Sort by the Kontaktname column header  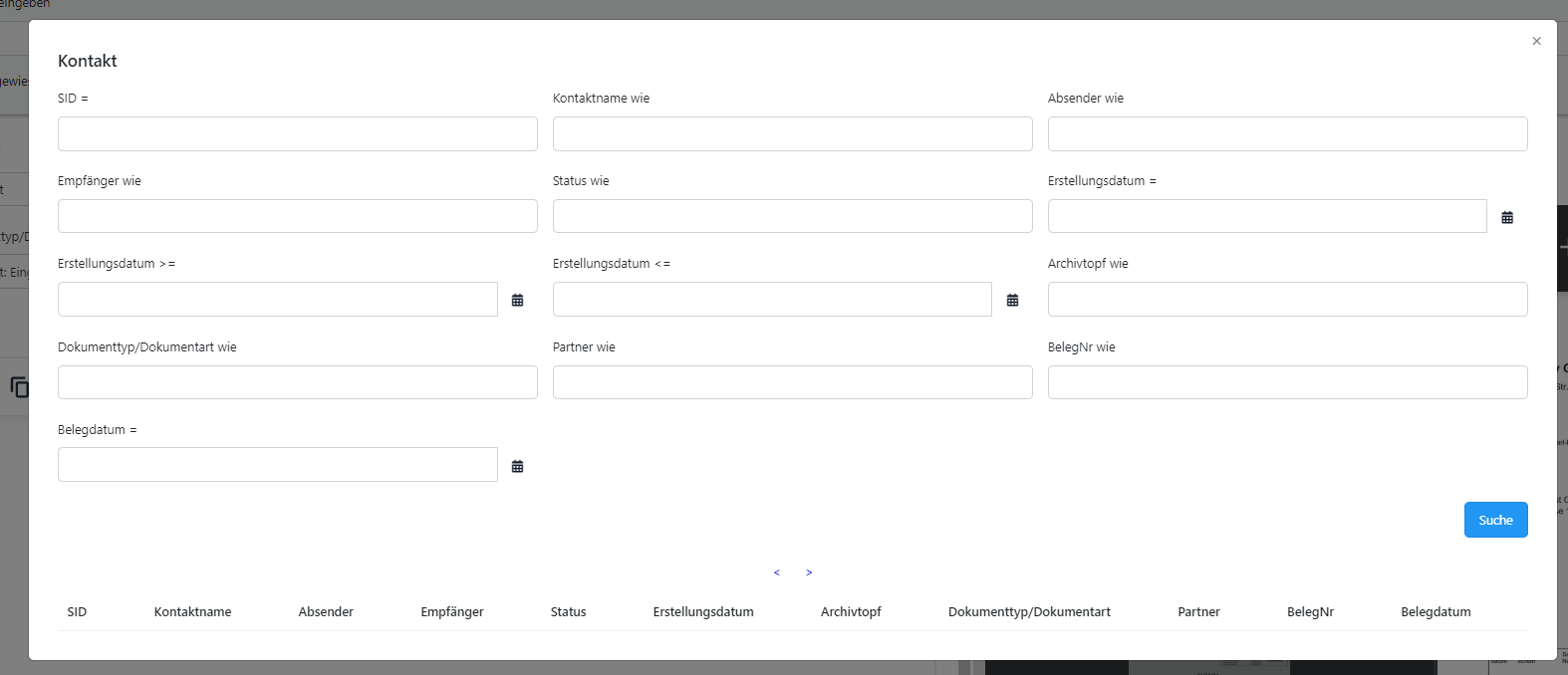point(192,612)
